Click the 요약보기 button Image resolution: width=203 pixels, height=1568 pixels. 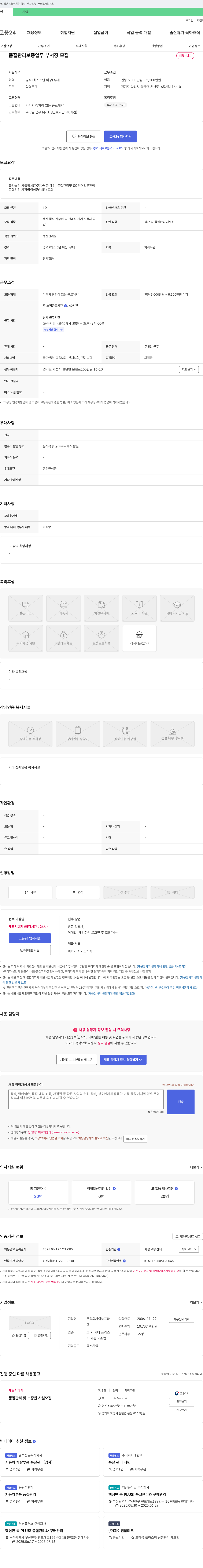181,1401
